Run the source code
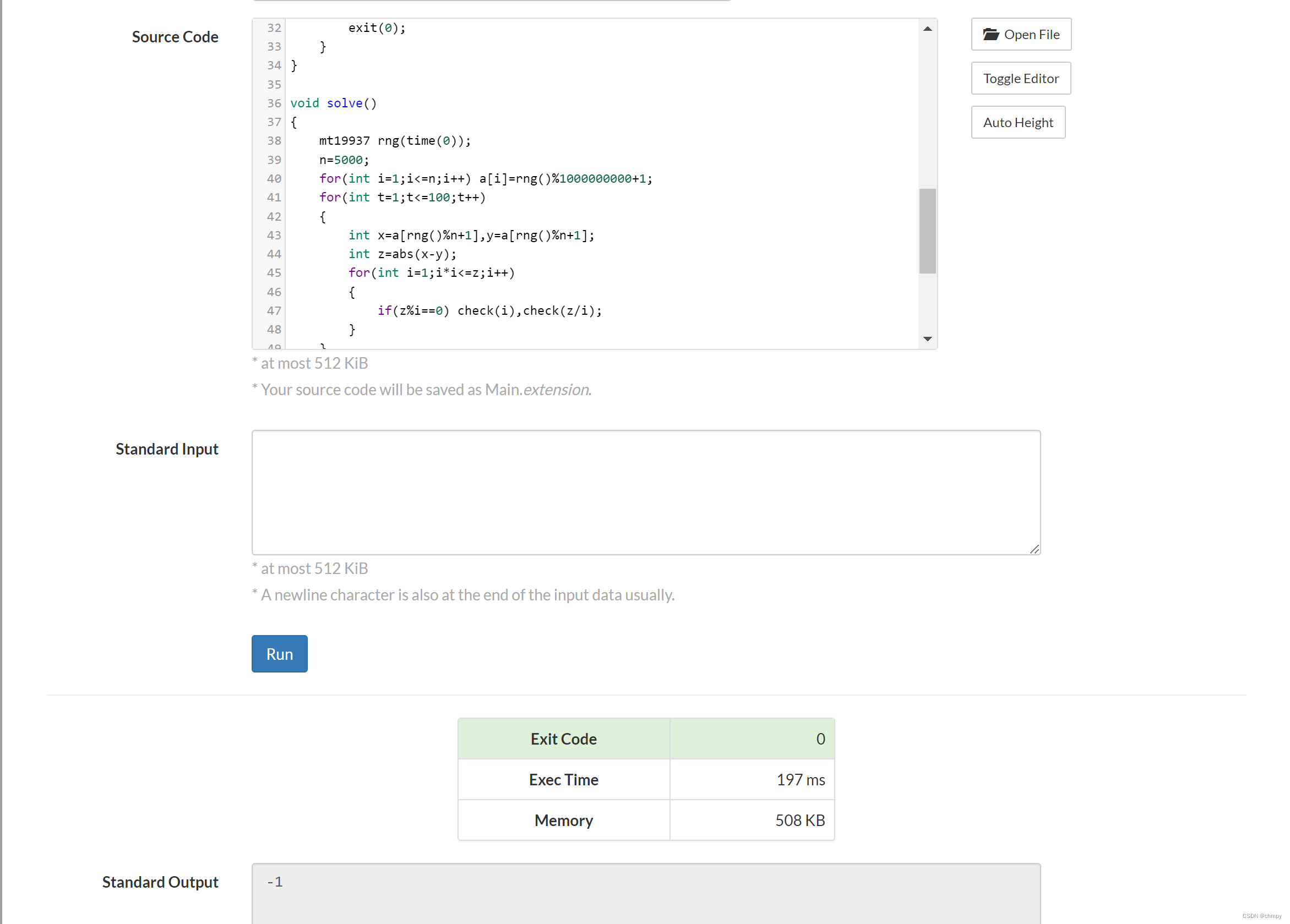This screenshot has height=924, width=1290. tap(279, 653)
